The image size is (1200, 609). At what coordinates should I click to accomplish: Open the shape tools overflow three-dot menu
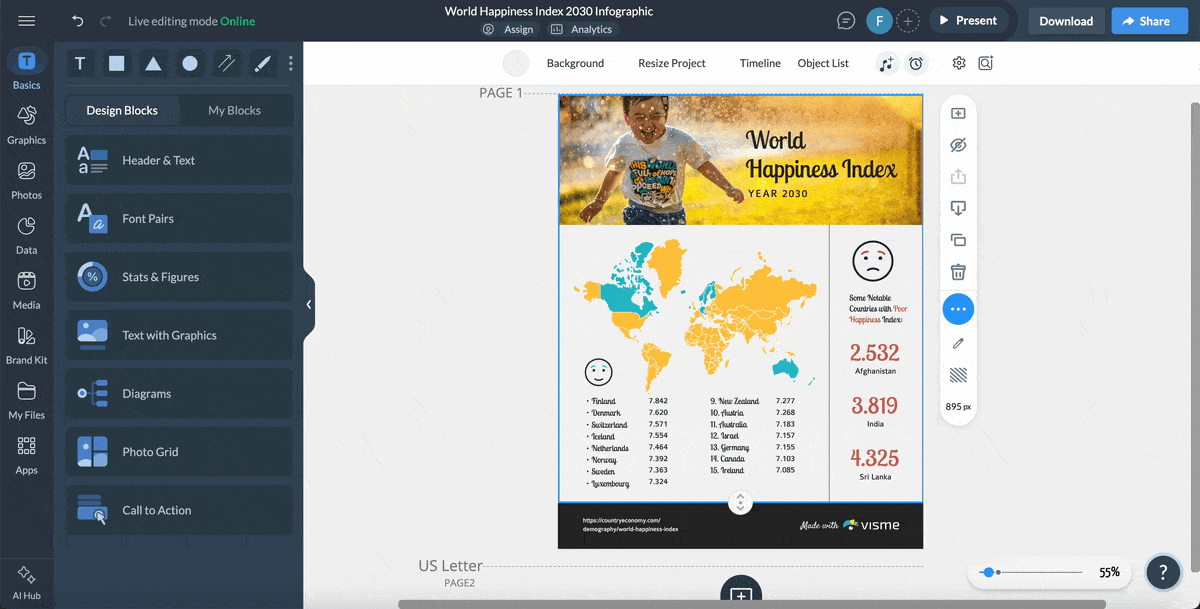click(x=290, y=63)
